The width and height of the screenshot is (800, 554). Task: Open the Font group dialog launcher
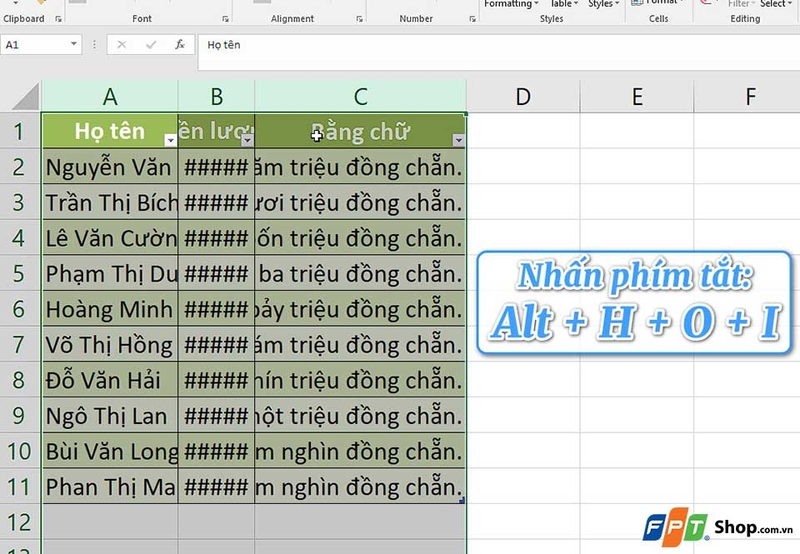pyautogui.click(x=225, y=19)
